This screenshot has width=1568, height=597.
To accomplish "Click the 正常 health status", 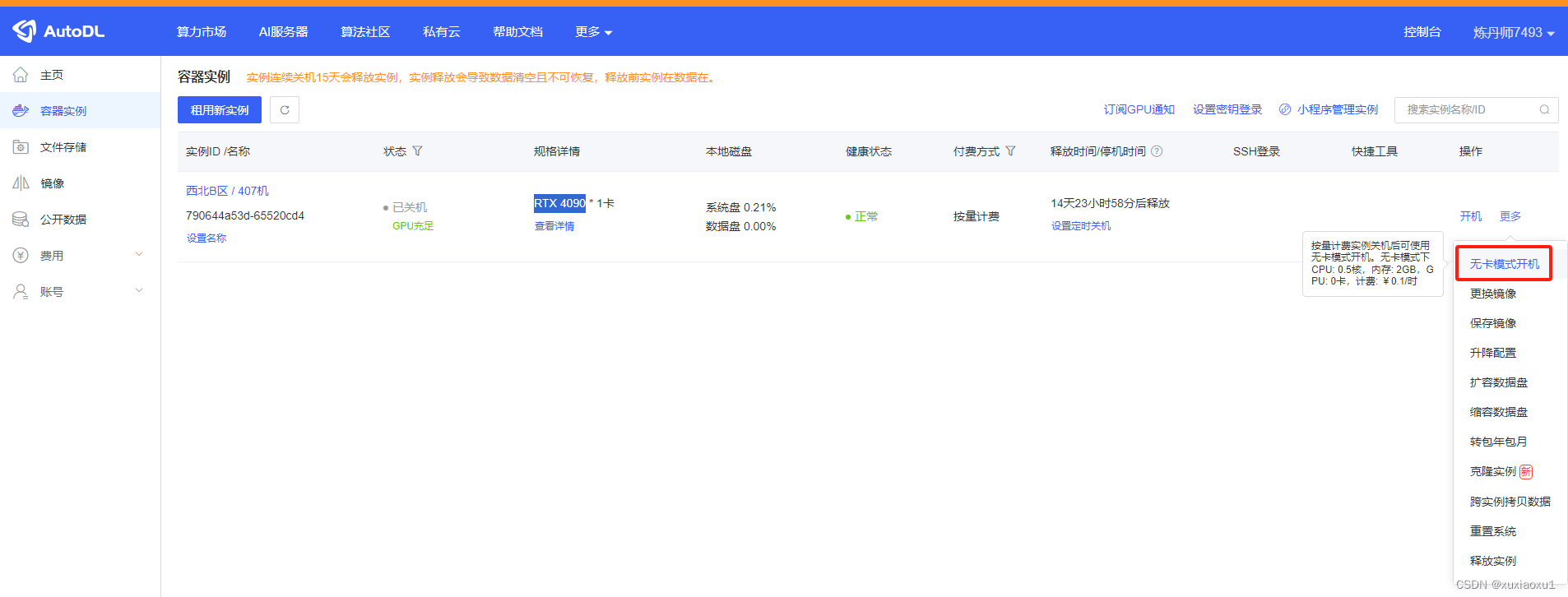I will (866, 216).
